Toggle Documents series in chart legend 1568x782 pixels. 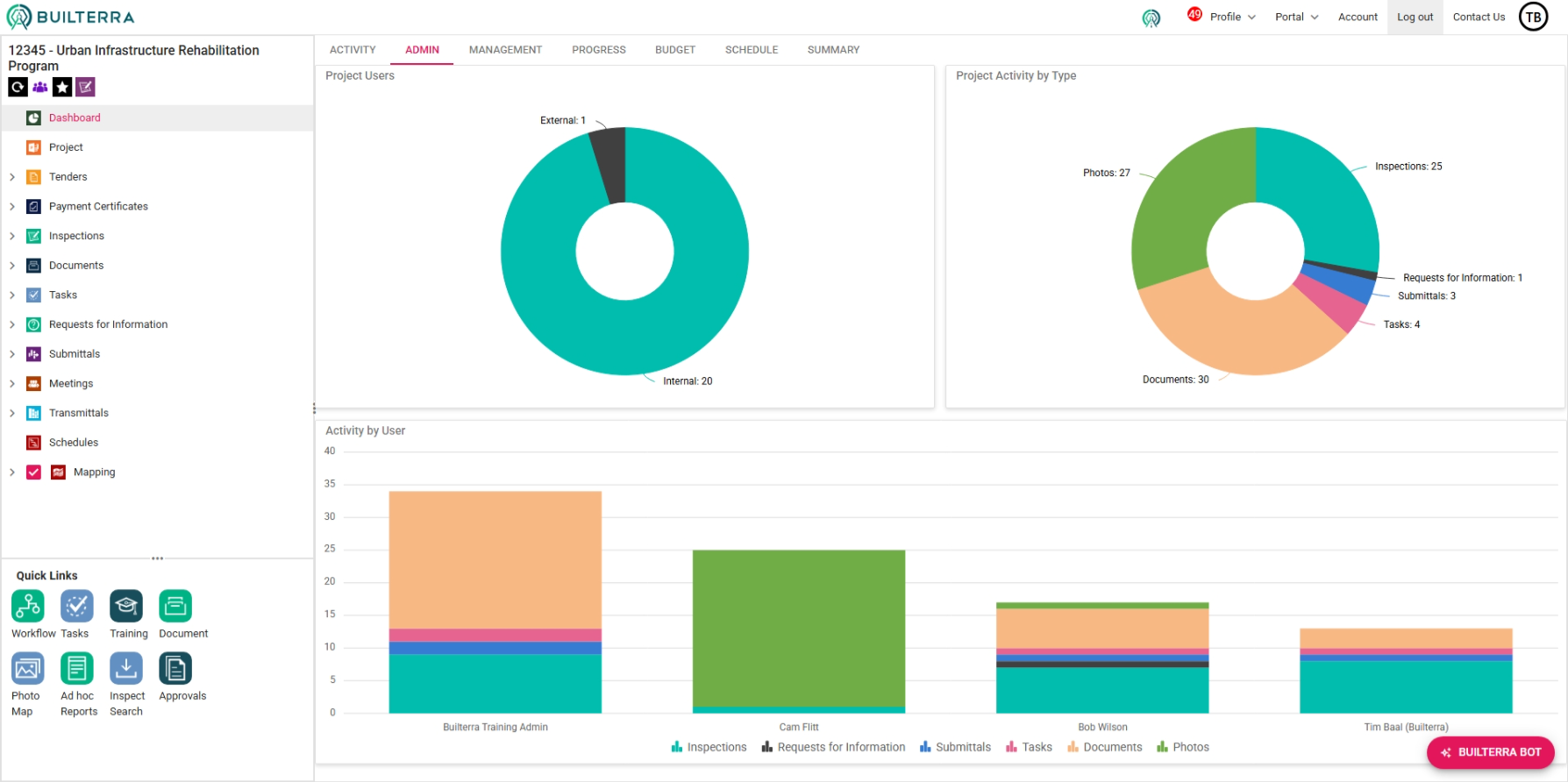coord(1104,747)
